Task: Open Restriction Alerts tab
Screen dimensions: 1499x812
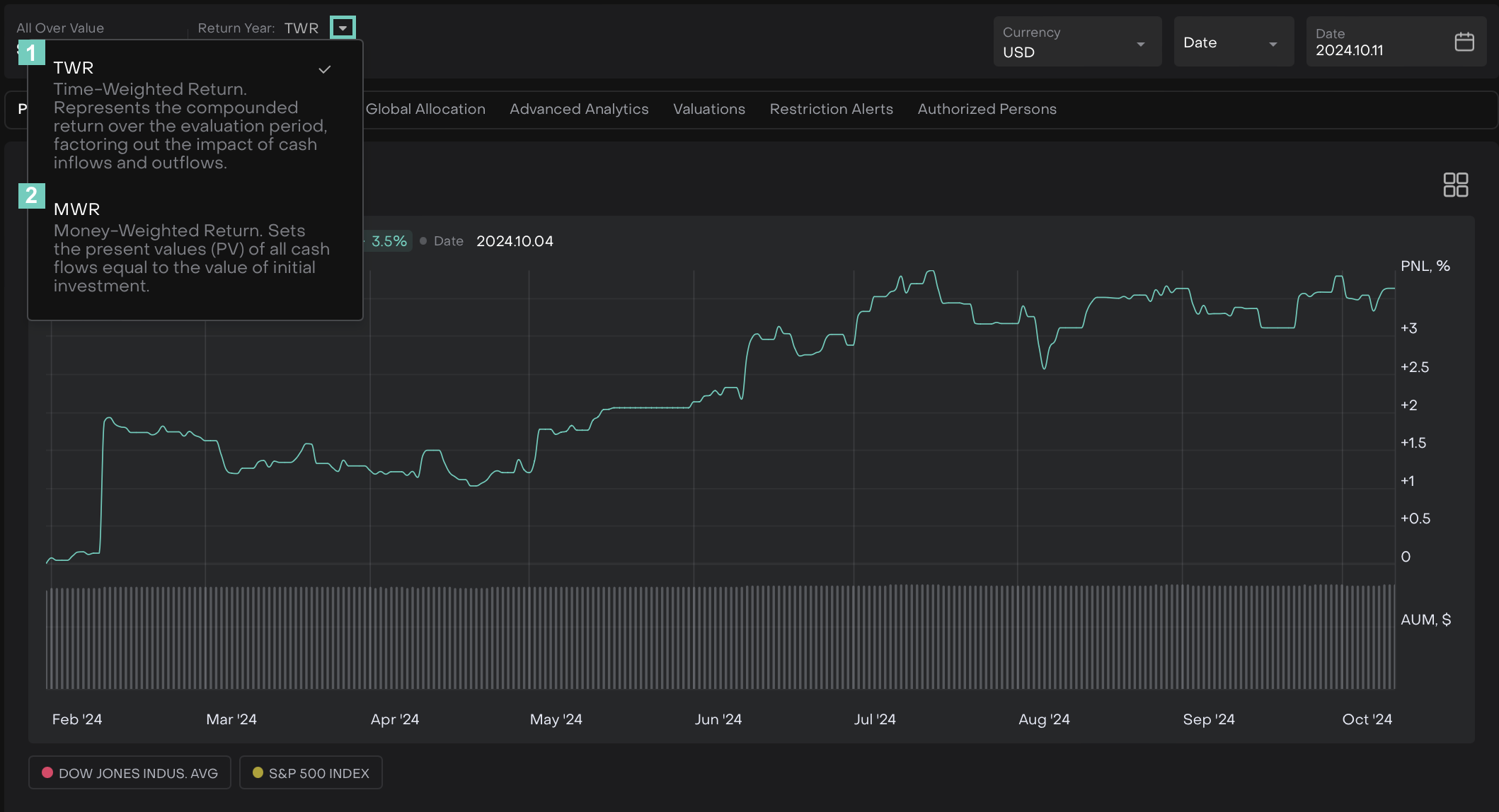Action: pyautogui.click(x=831, y=109)
